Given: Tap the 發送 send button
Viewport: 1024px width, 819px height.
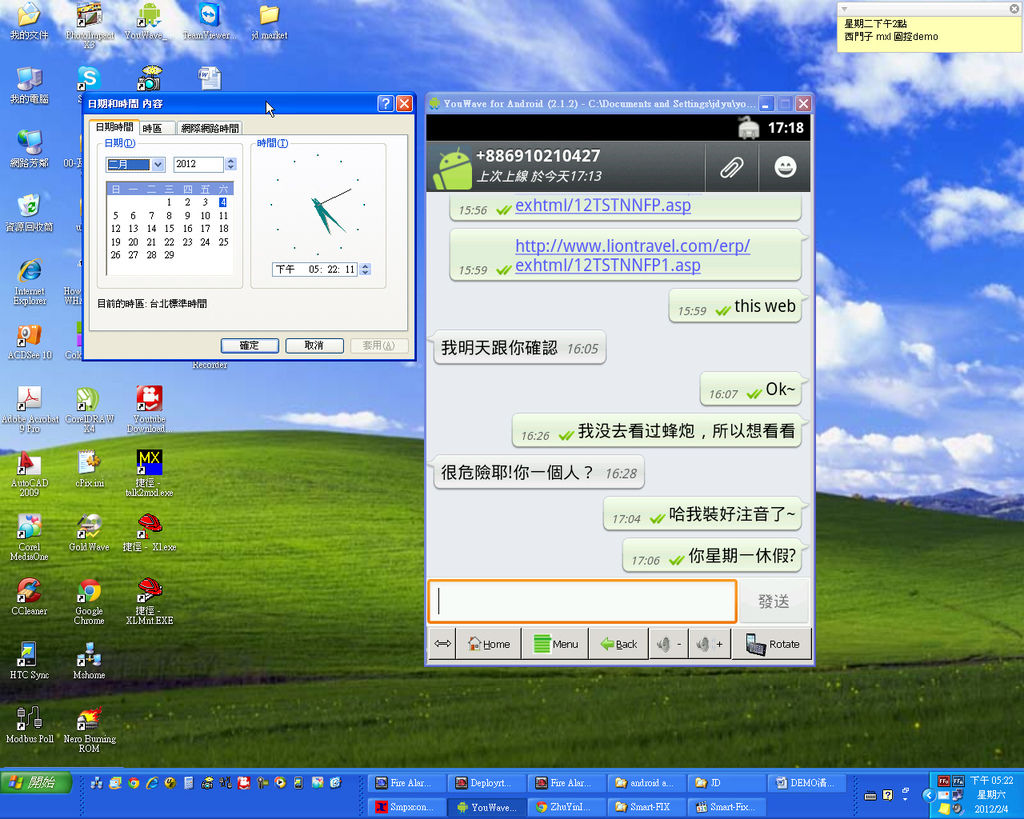Looking at the screenshot, I should tap(773, 601).
